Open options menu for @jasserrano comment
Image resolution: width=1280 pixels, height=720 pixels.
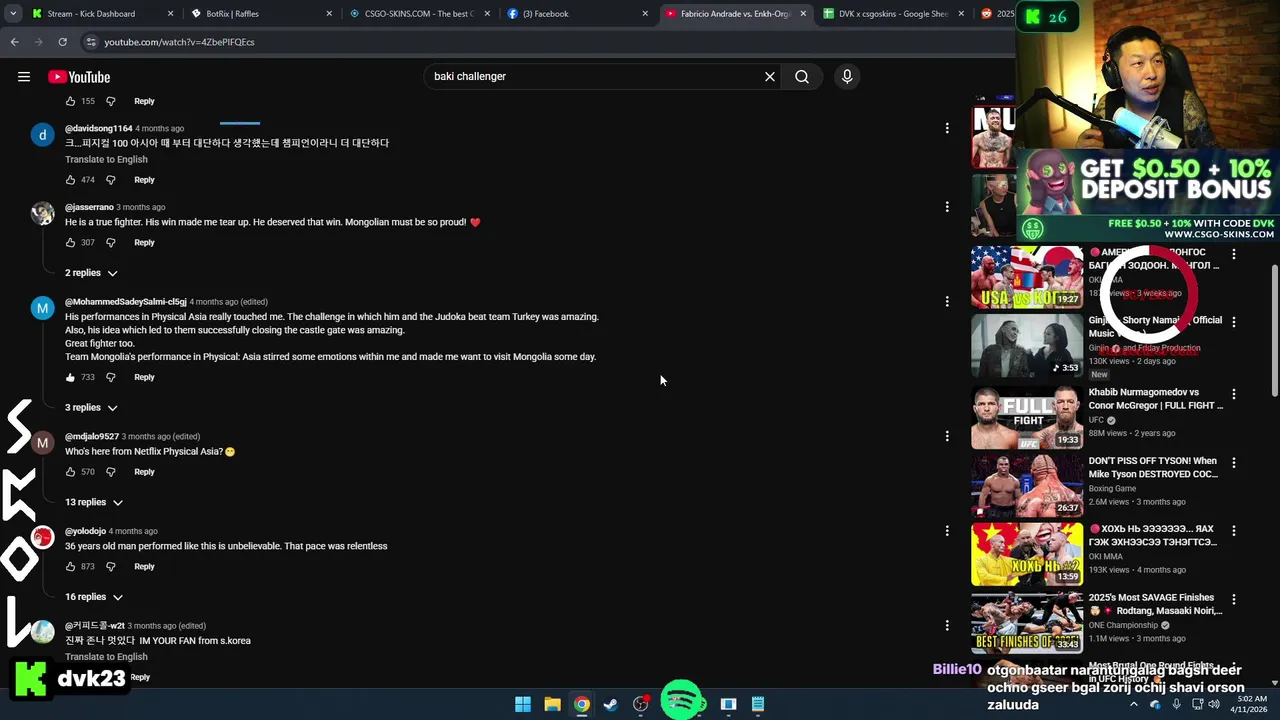tap(947, 207)
